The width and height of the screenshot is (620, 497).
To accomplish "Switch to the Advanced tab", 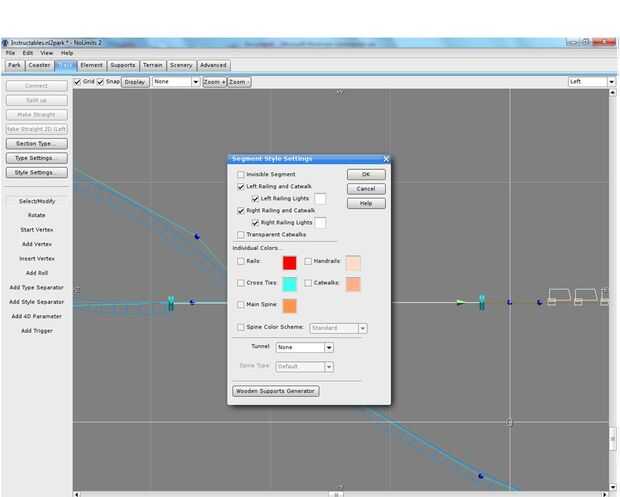I will pos(213,65).
